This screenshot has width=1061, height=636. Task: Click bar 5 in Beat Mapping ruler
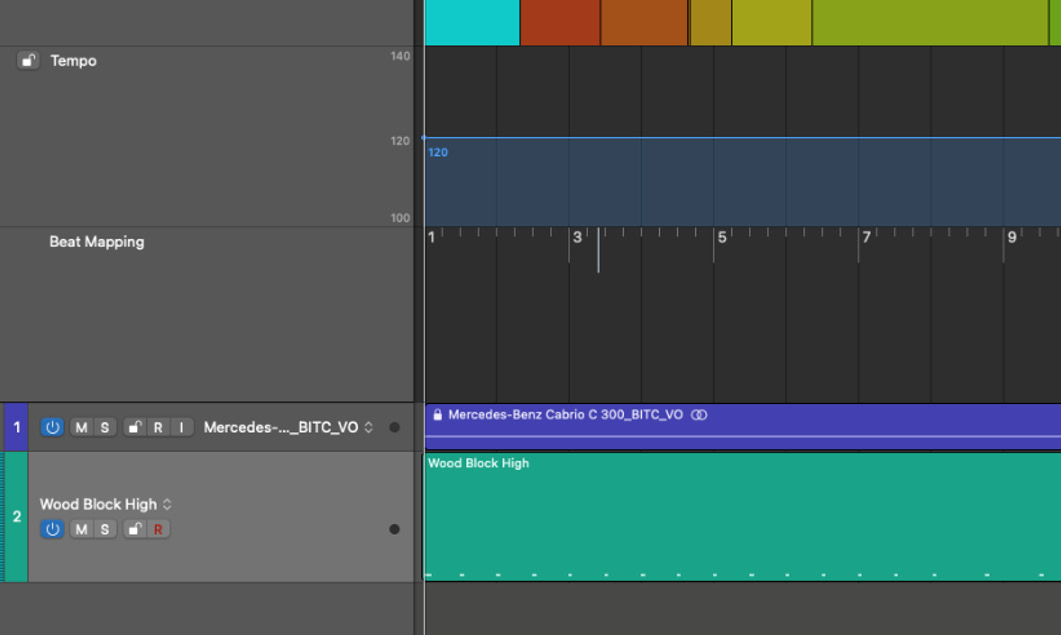[x=721, y=237]
